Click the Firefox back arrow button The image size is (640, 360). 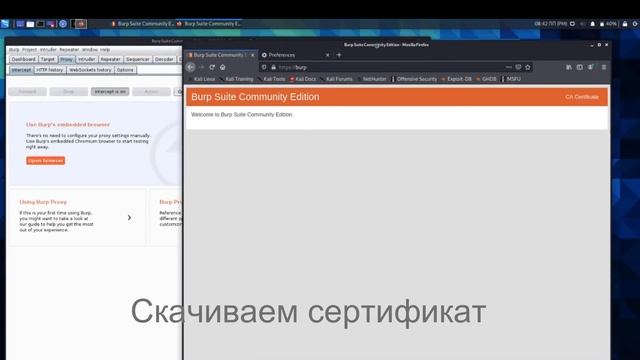[191, 67]
